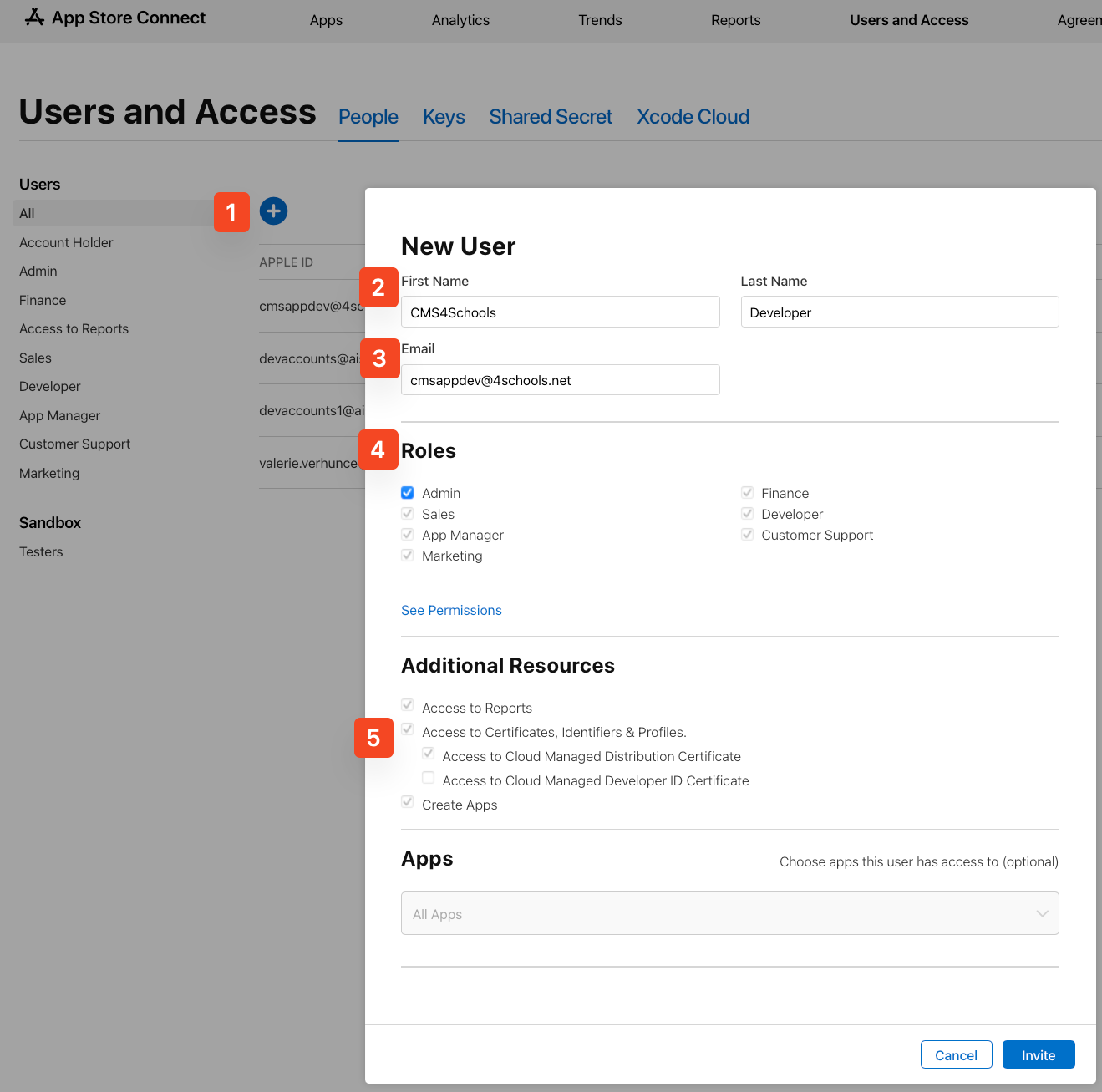Toggle the Finance role checkbox
This screenshot has width=1102, height=1092.
point(747,493)
